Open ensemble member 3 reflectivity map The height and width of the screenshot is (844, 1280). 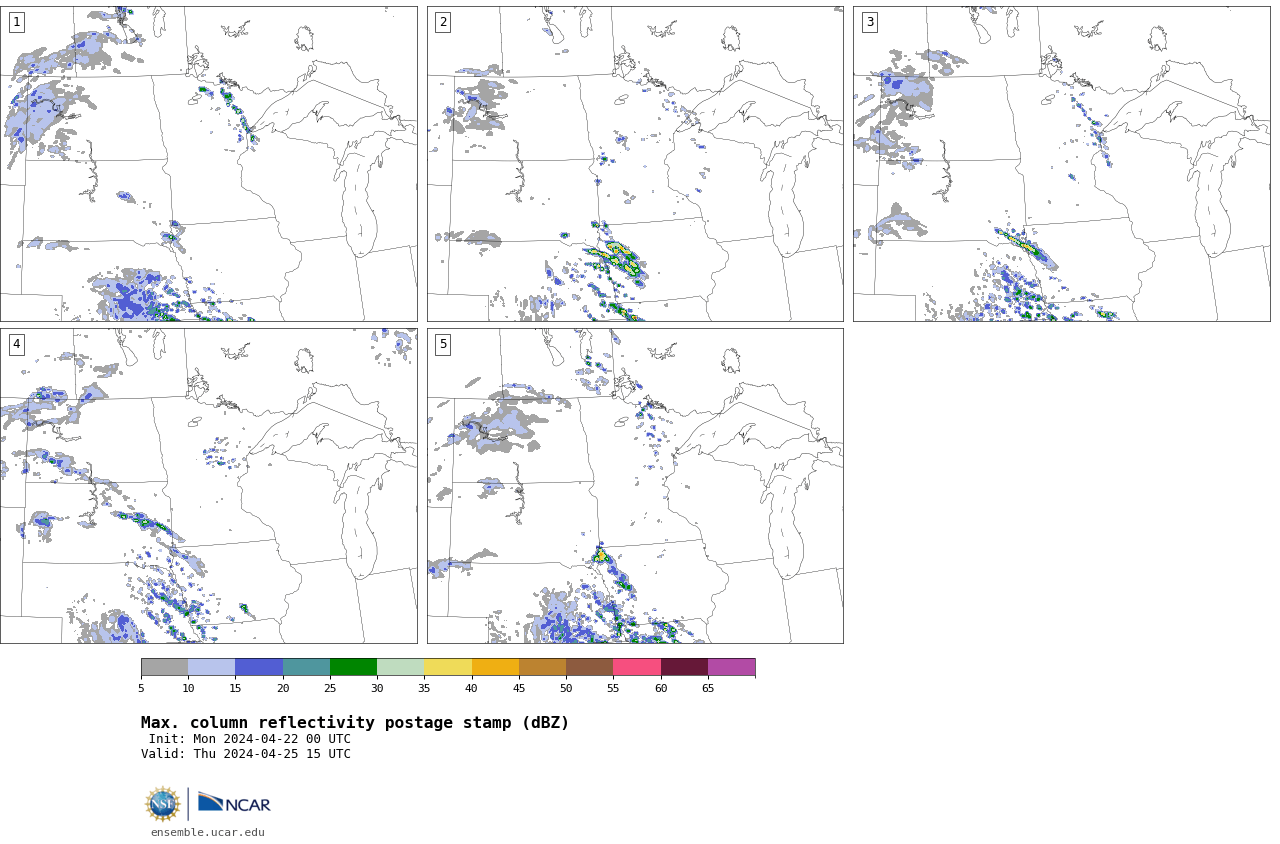pyautogui.click(x=1061, y=164)
